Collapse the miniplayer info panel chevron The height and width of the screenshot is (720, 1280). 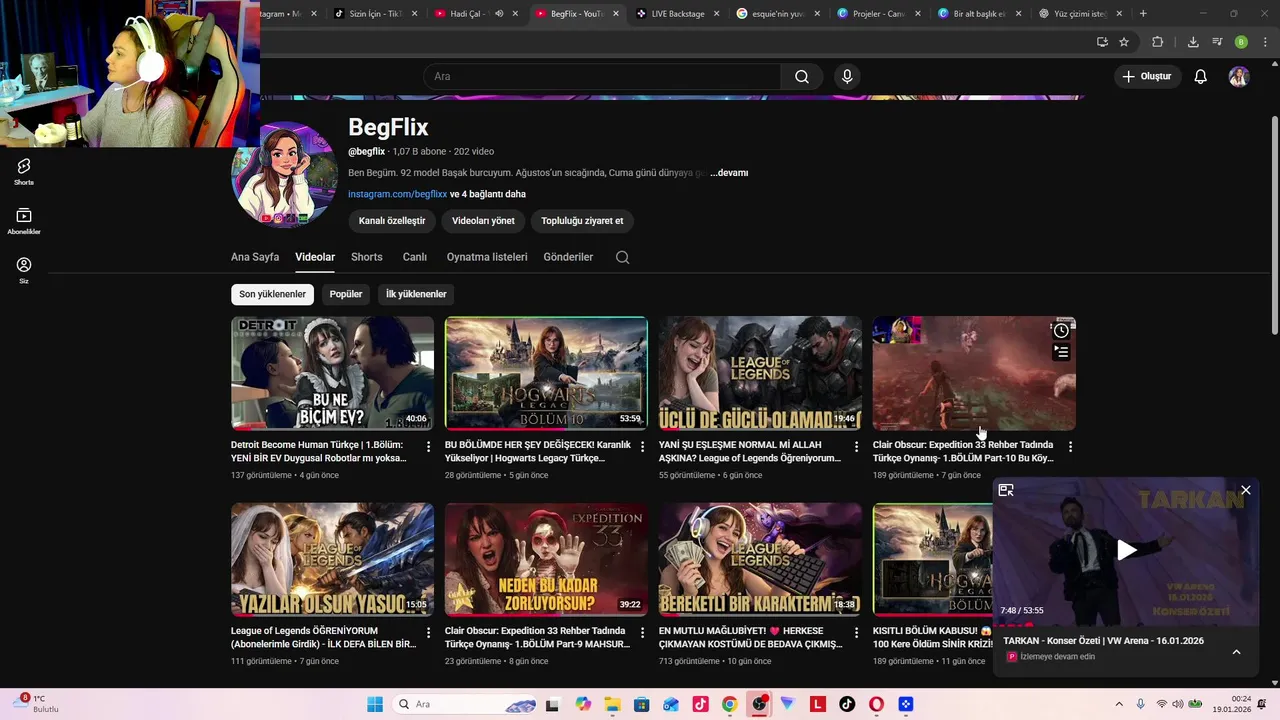pos(1236,652)
